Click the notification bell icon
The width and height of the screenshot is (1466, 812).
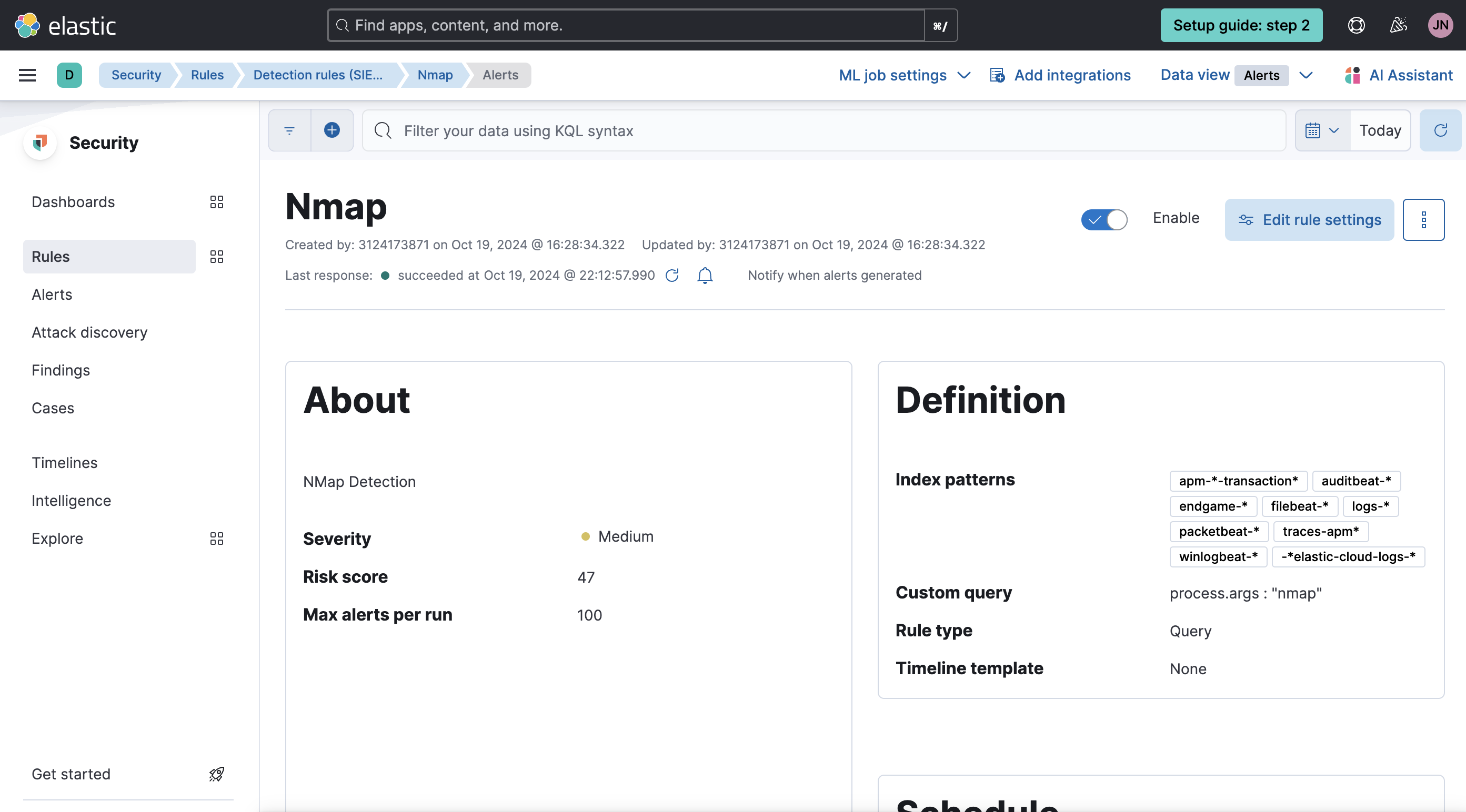pyautogui.click(x=705, y=275)
